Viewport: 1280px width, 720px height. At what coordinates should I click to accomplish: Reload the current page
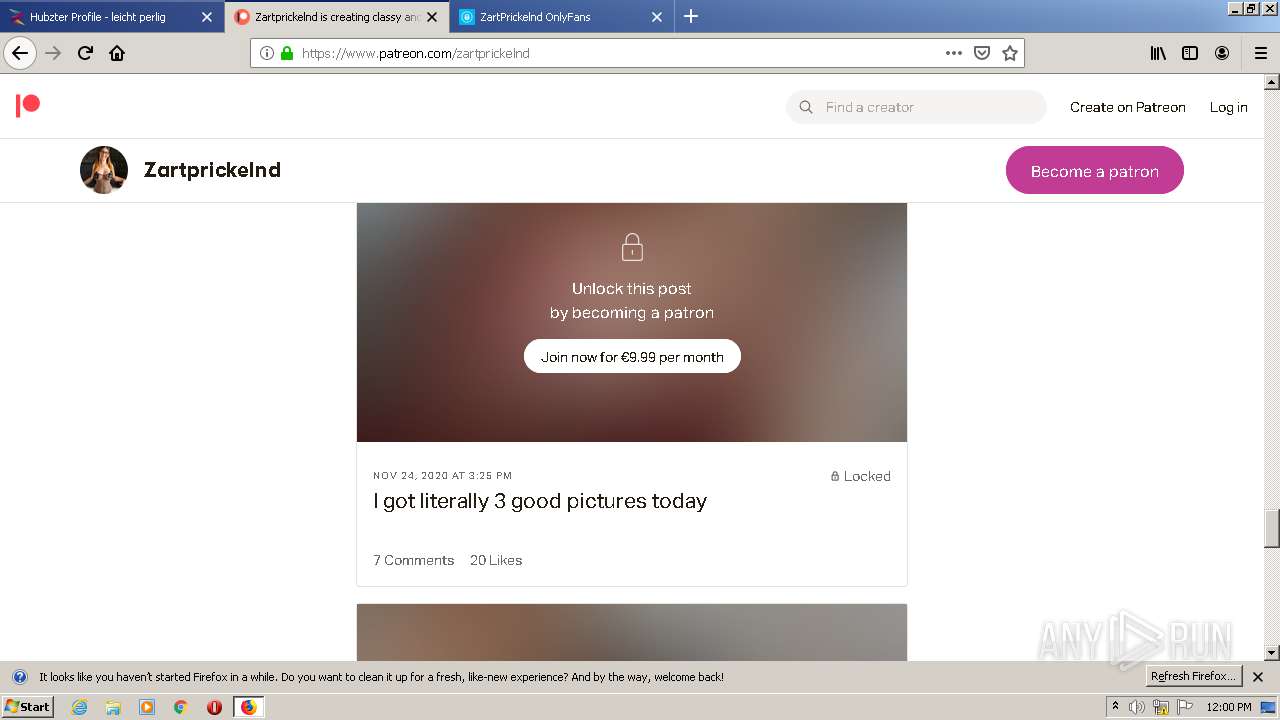85,53
